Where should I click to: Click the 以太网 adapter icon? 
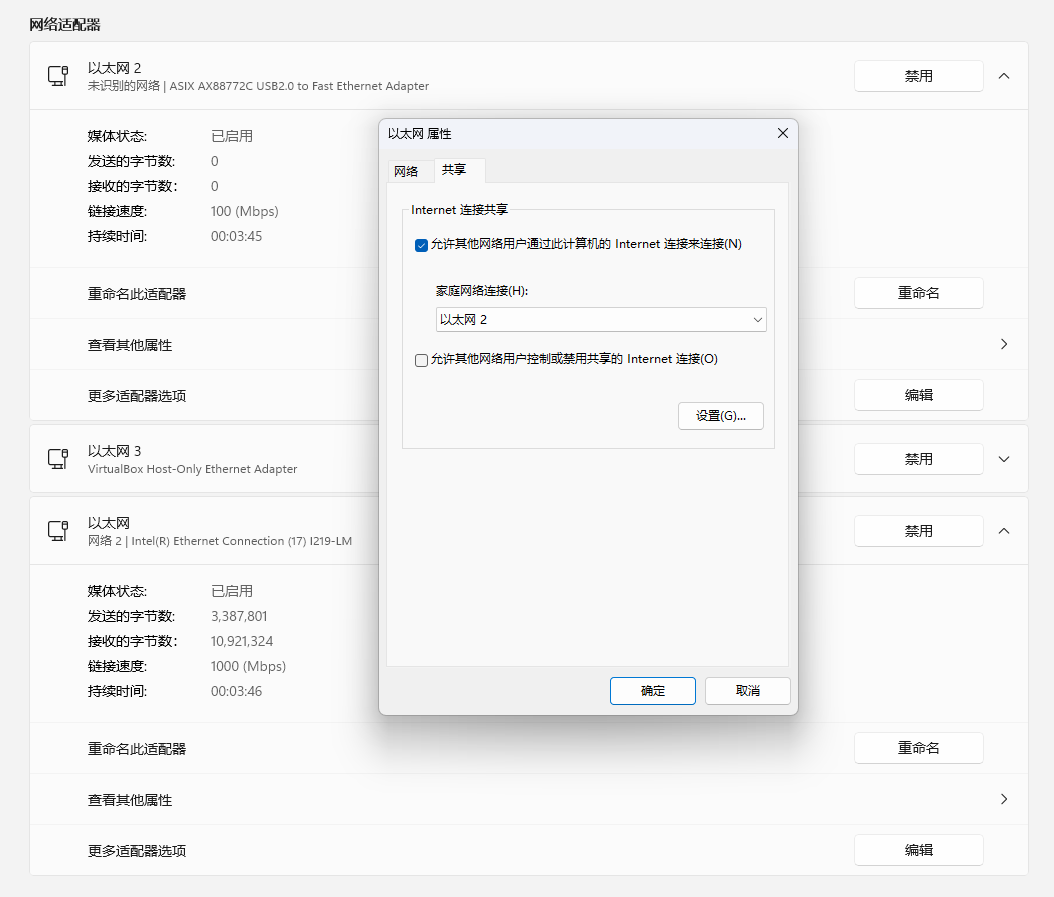[57, 531]
